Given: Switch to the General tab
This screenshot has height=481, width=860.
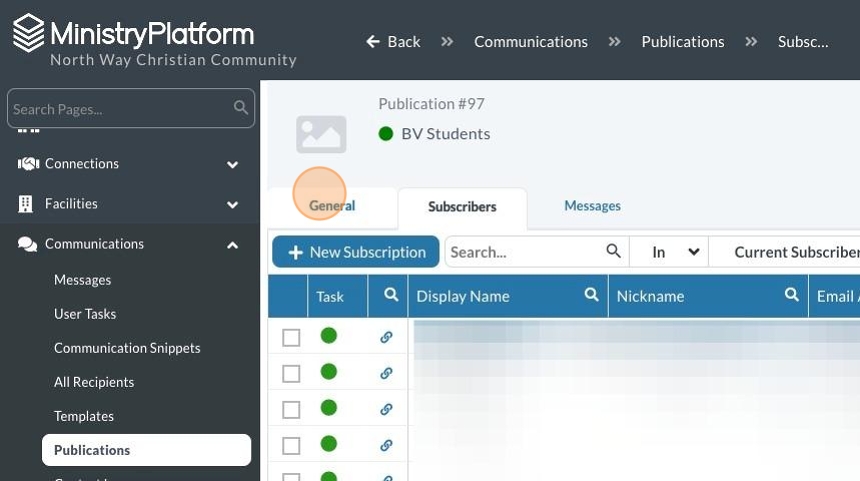Looking at the screenshot, I should pos(332,206).
